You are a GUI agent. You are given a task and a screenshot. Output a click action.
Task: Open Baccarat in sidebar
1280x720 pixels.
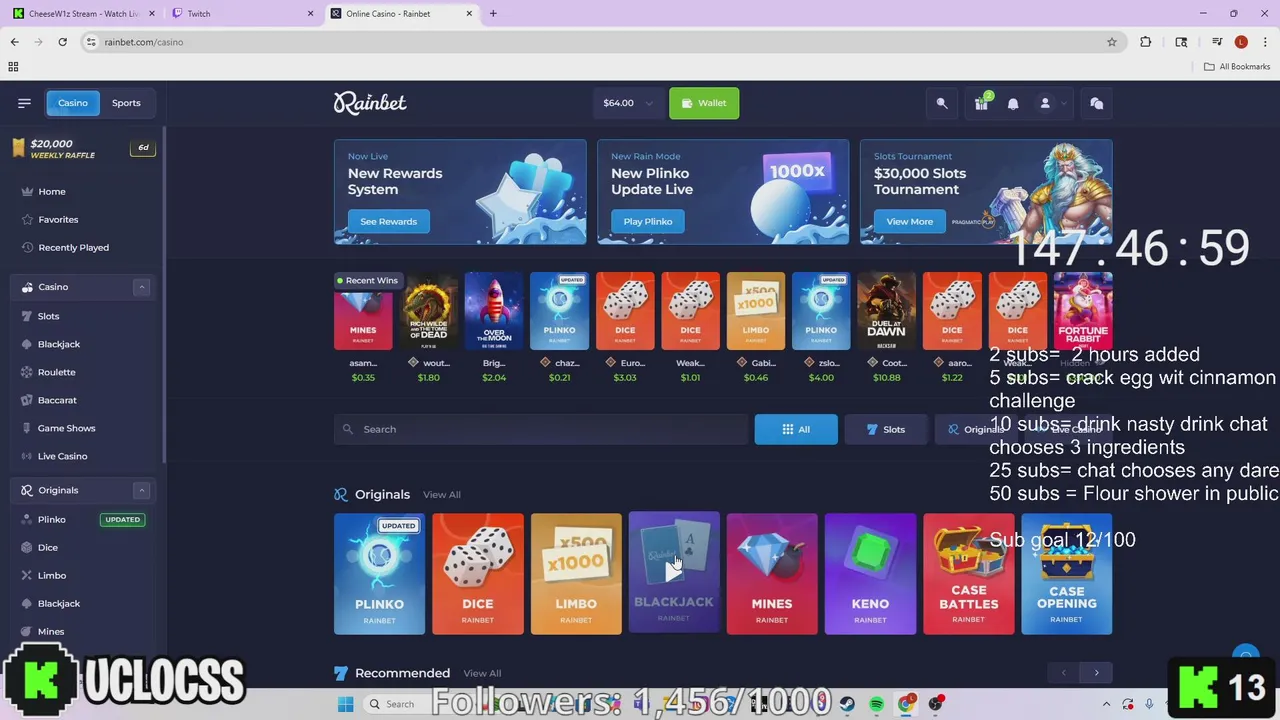tap(57, 400)
